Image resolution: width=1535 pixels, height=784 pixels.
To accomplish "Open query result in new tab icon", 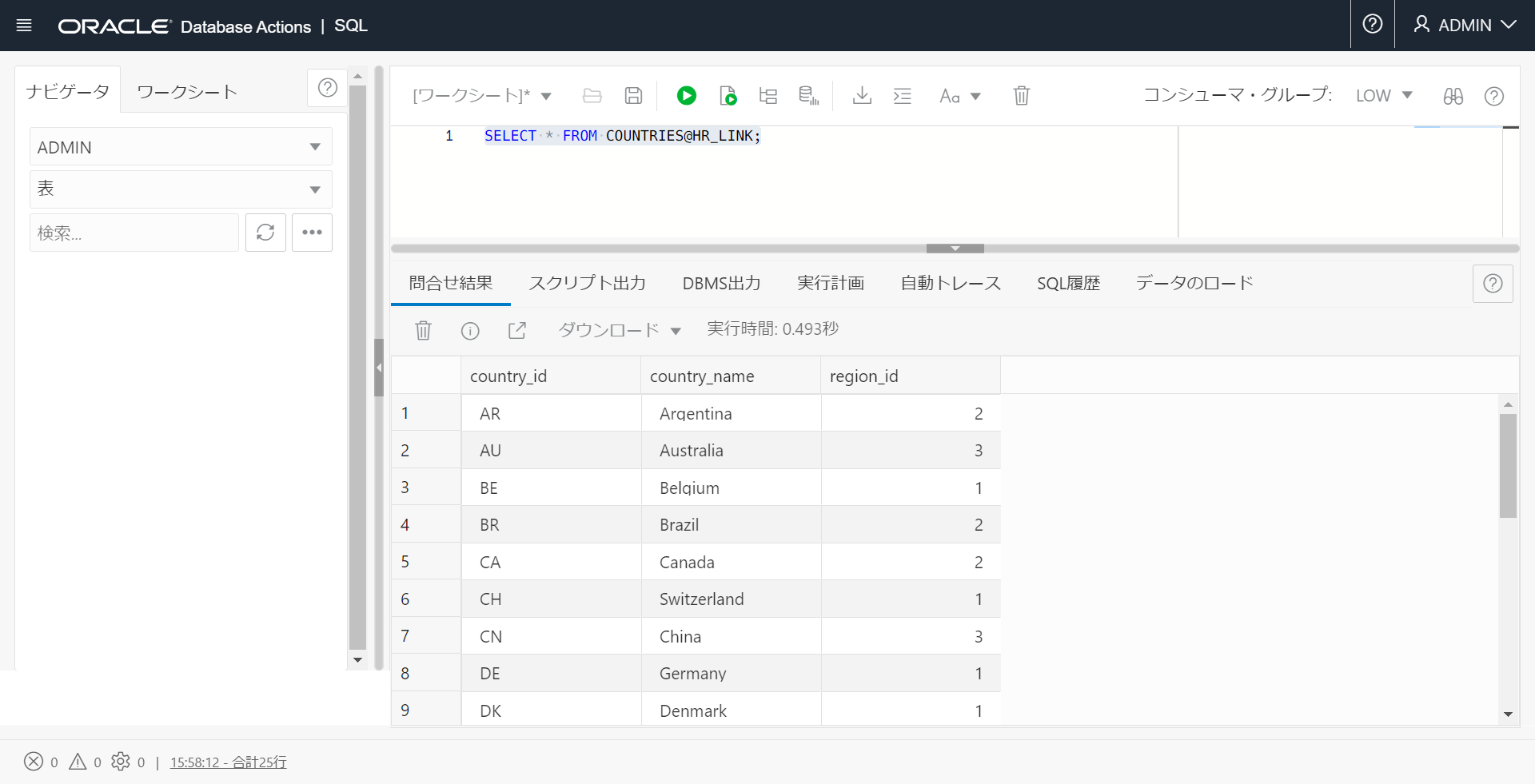I will 517,330.
